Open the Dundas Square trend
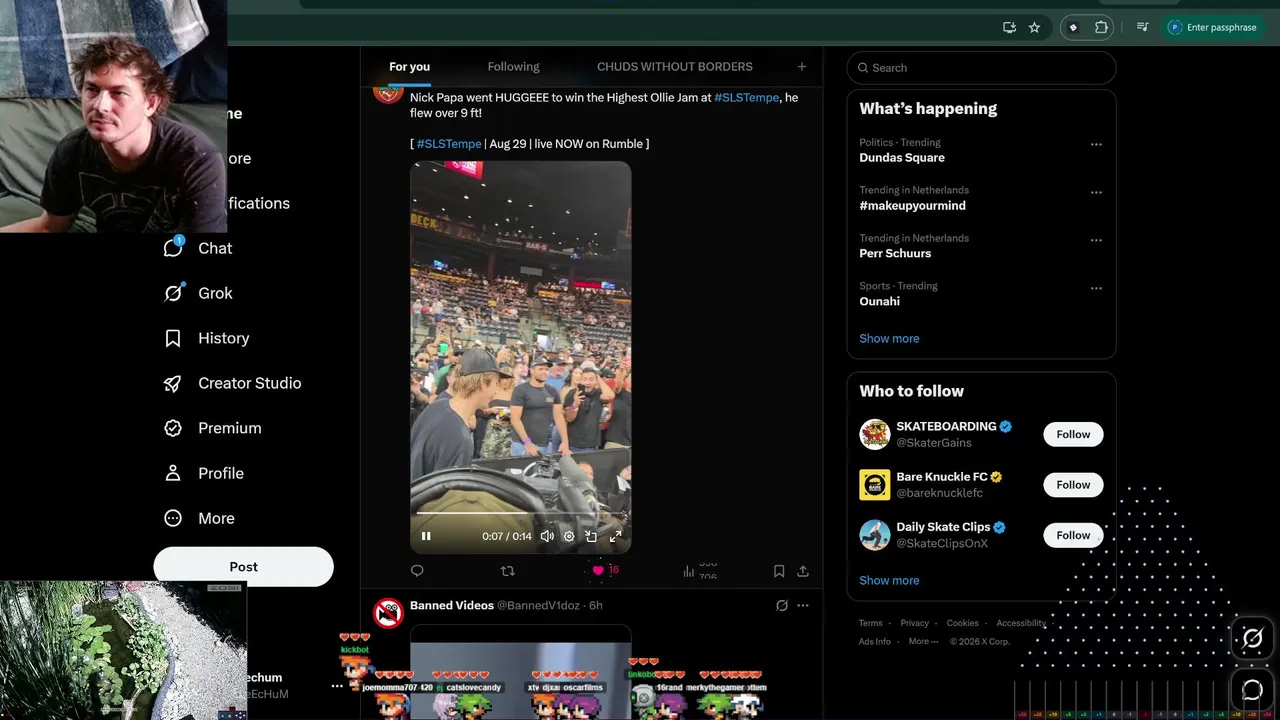The width and height of the screenshot is (1280, 720). click(902, 158)
